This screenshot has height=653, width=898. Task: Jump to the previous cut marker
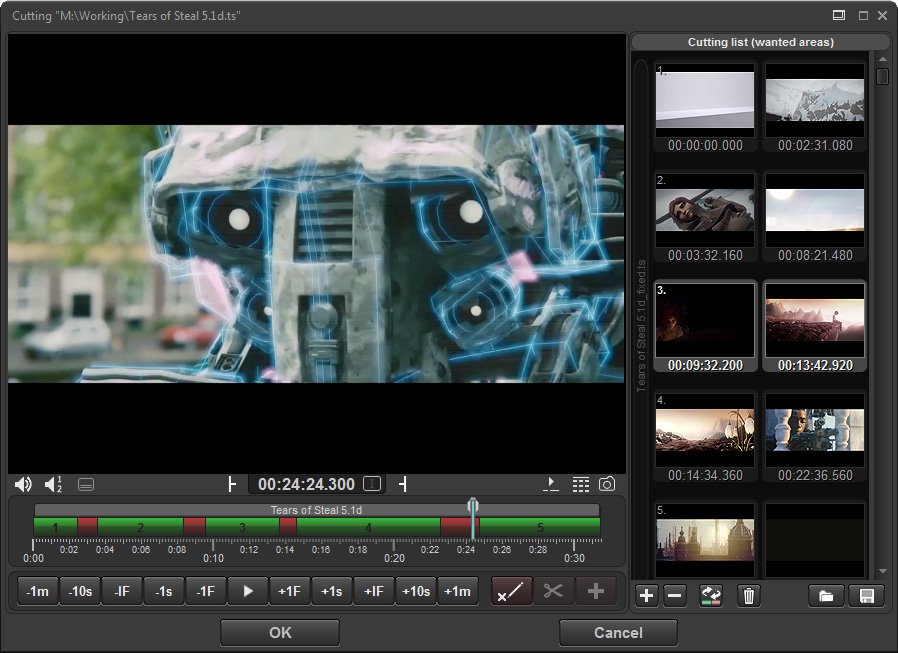(x=232, y=485)
